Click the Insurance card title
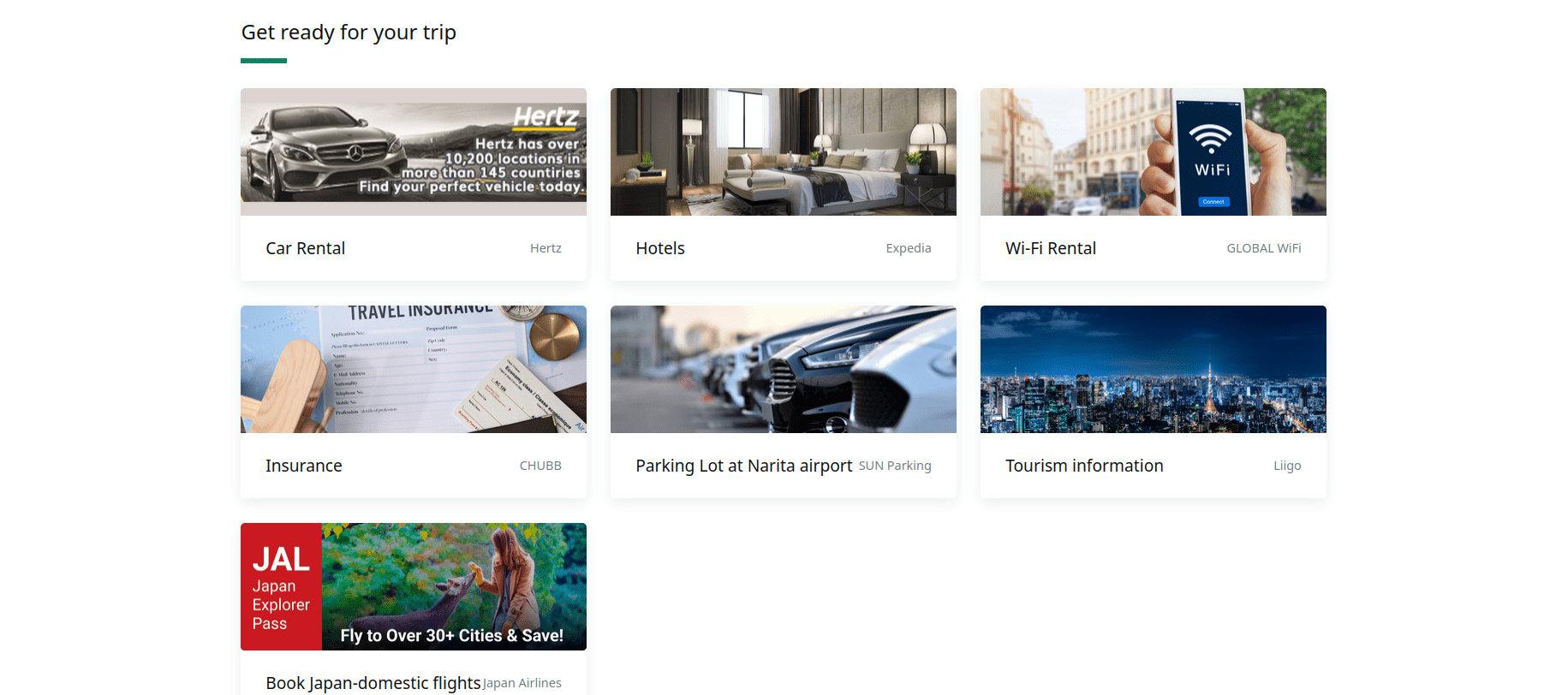 click(304, 466)
